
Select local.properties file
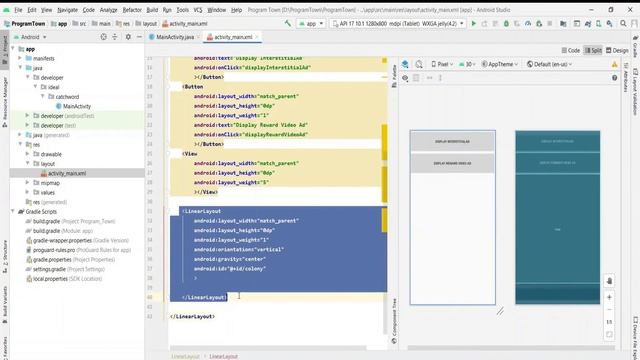click(x=64, y=279)
